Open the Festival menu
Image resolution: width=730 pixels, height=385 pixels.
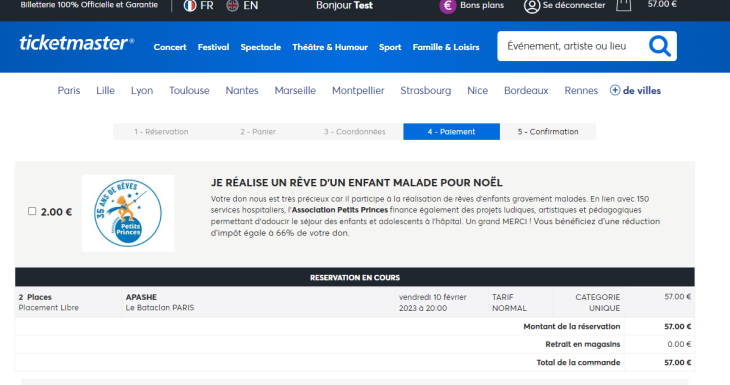pyautogui.click(x=213, y=47)
